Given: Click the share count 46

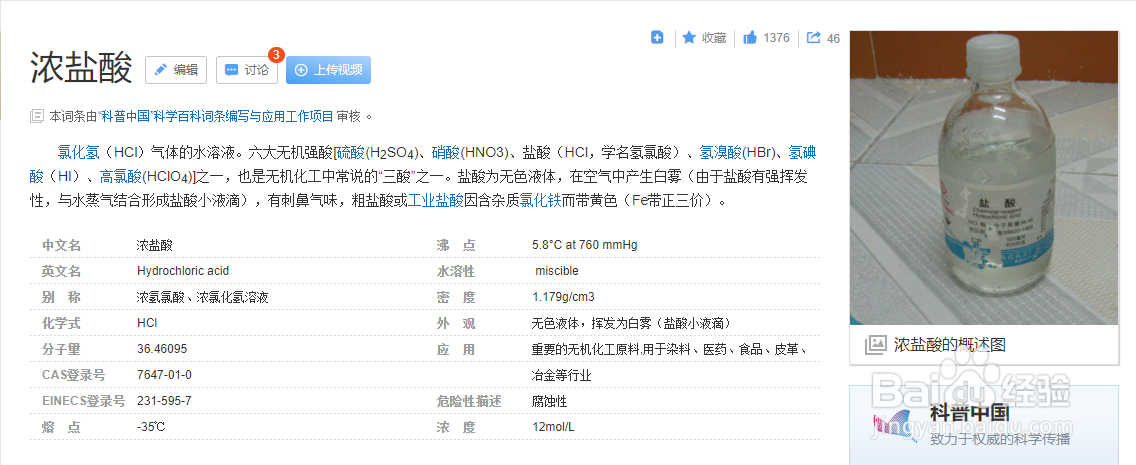Looking at the screenshot, I should pyautogui.click(x=833, y=38).
